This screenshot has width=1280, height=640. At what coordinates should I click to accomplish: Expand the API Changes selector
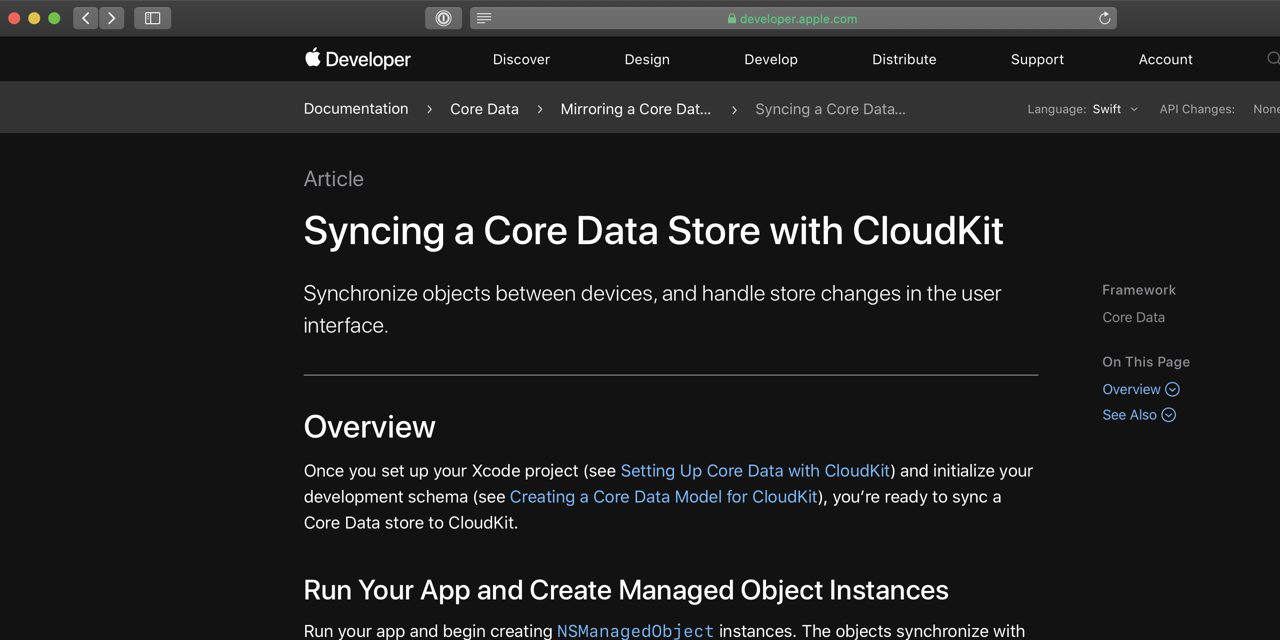(x=1264, y=109)
